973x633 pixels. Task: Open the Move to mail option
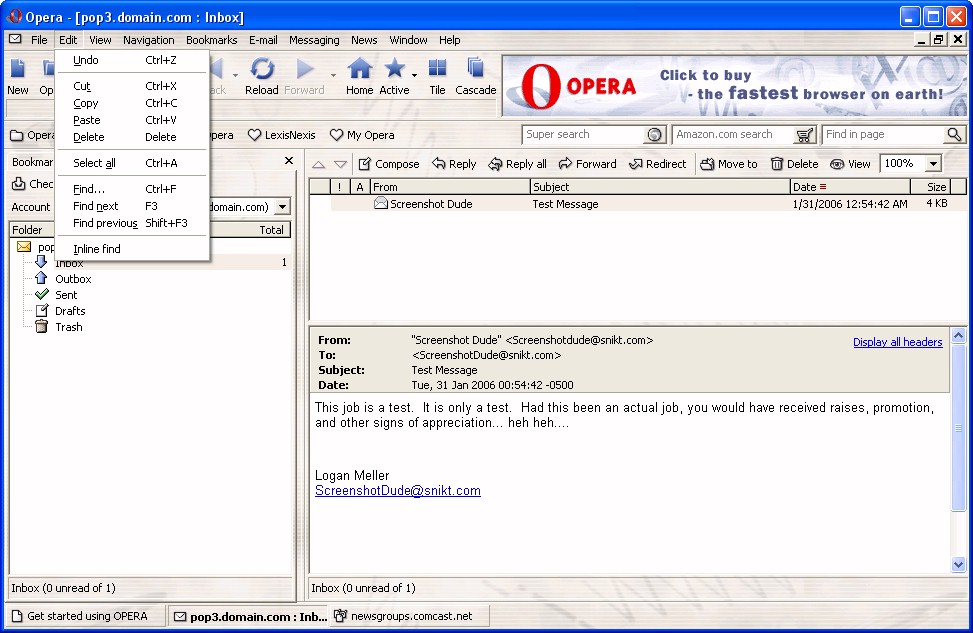729,164
